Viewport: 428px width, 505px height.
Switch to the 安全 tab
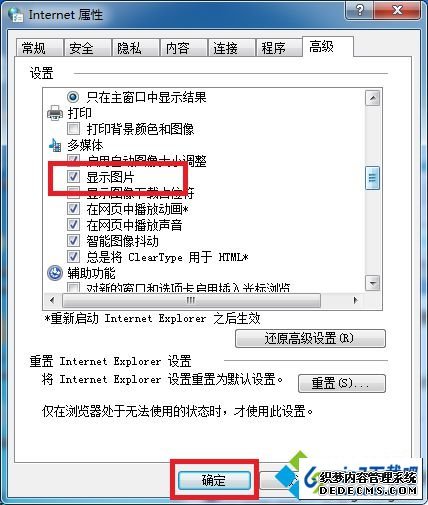(x=81, y=48)
